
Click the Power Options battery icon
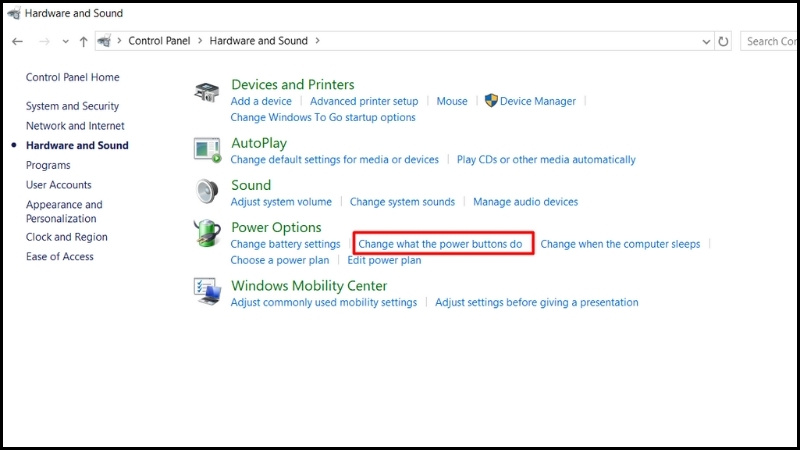(207, 233)
